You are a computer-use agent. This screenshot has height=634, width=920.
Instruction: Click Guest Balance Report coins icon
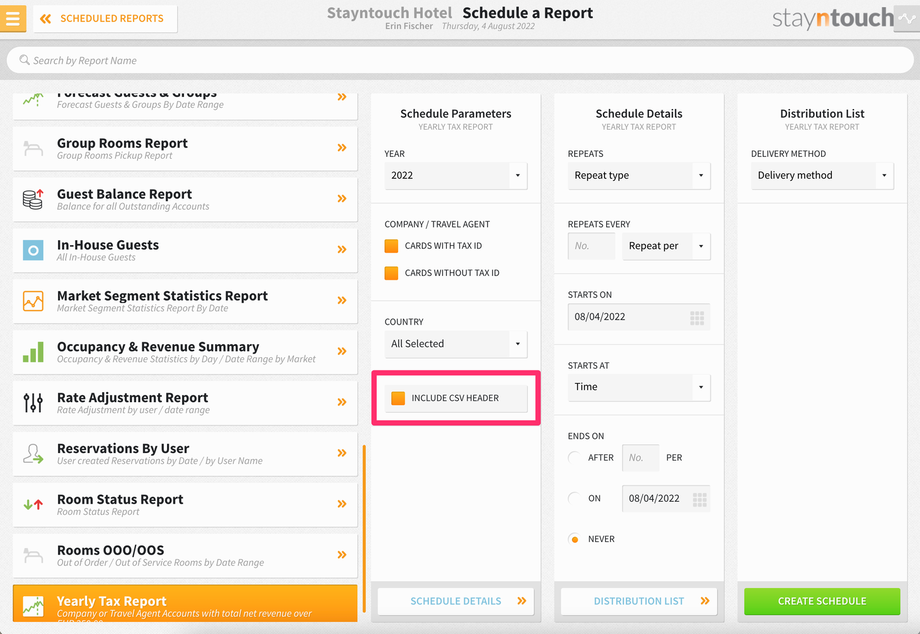(33, 199)
